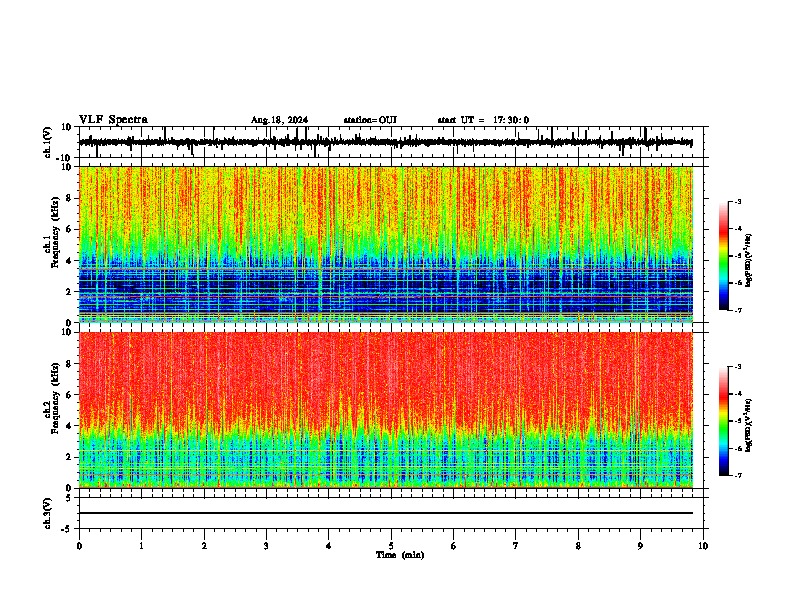The image size is (792, 612).
Task: Click inside the ch.1 voltage waveform panel
Action: [391, 142]
